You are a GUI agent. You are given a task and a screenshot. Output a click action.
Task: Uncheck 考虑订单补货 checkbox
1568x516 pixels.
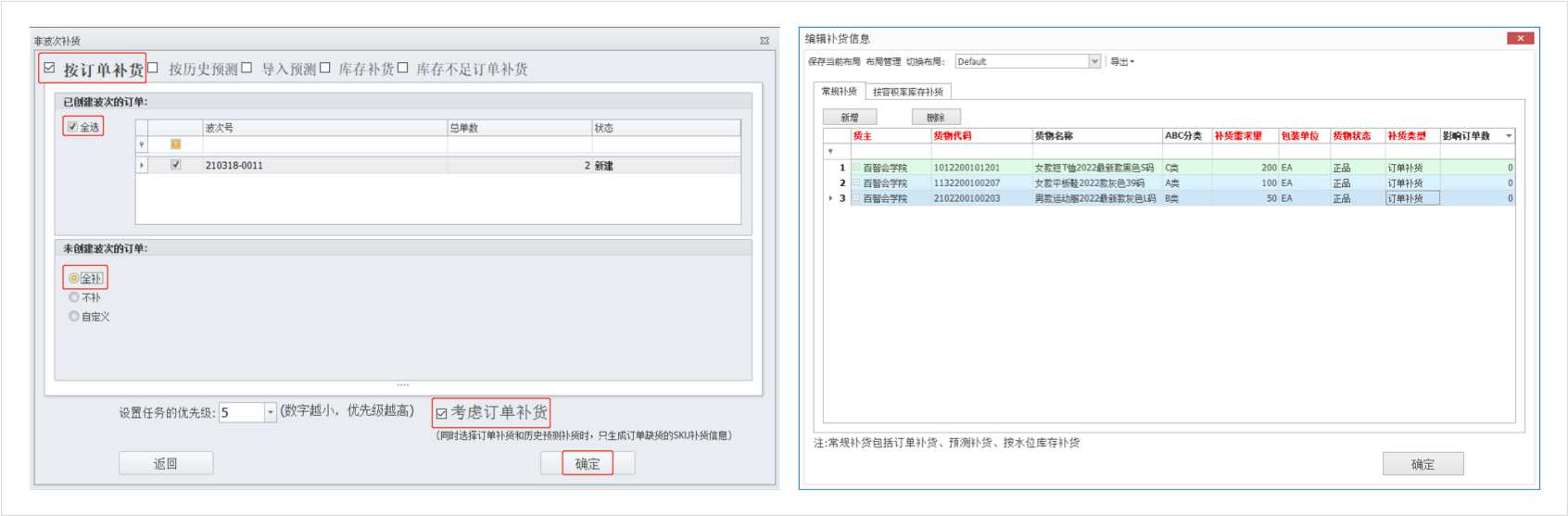click(x=441, y=413)
